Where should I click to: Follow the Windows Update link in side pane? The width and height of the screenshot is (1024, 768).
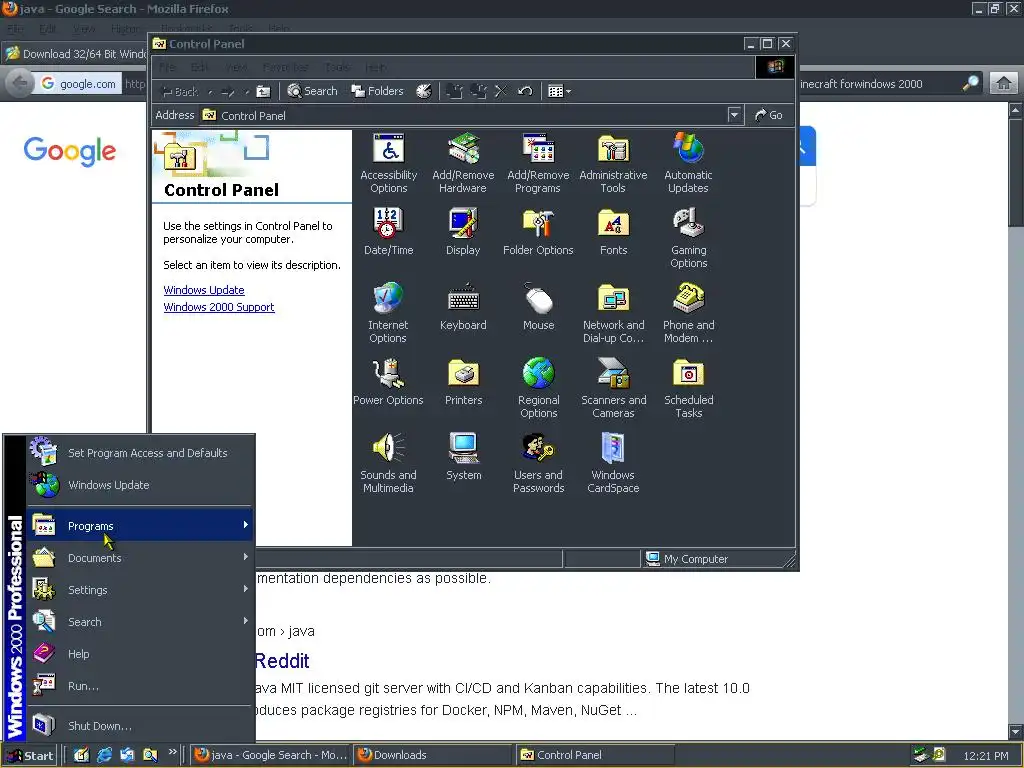[204, 290]
